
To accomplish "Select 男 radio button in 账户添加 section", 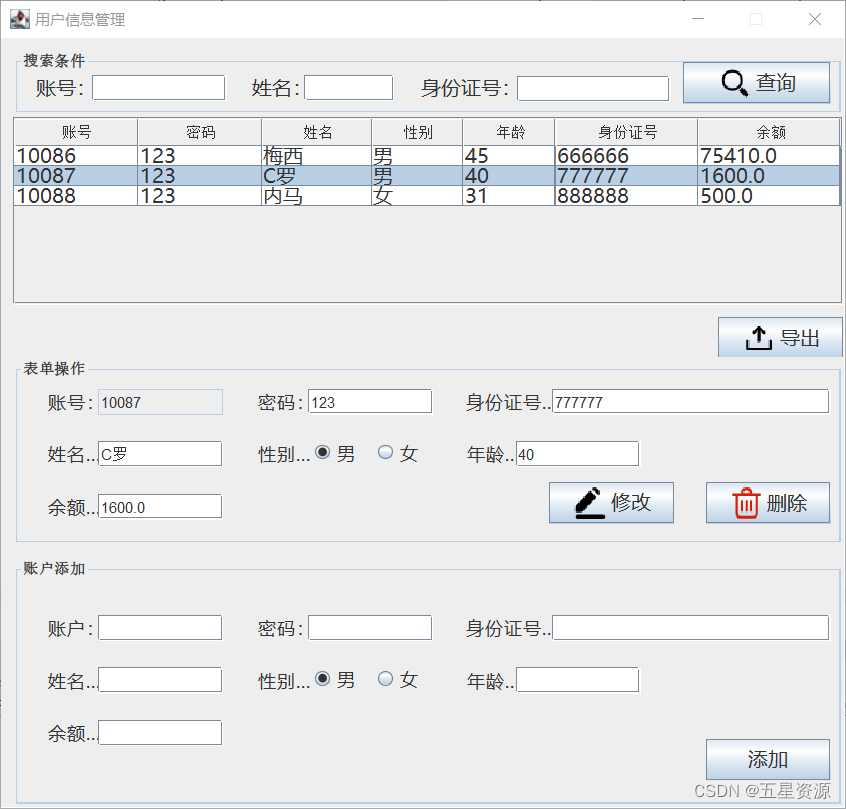I will pyautogui.click(x=322, y=679).
